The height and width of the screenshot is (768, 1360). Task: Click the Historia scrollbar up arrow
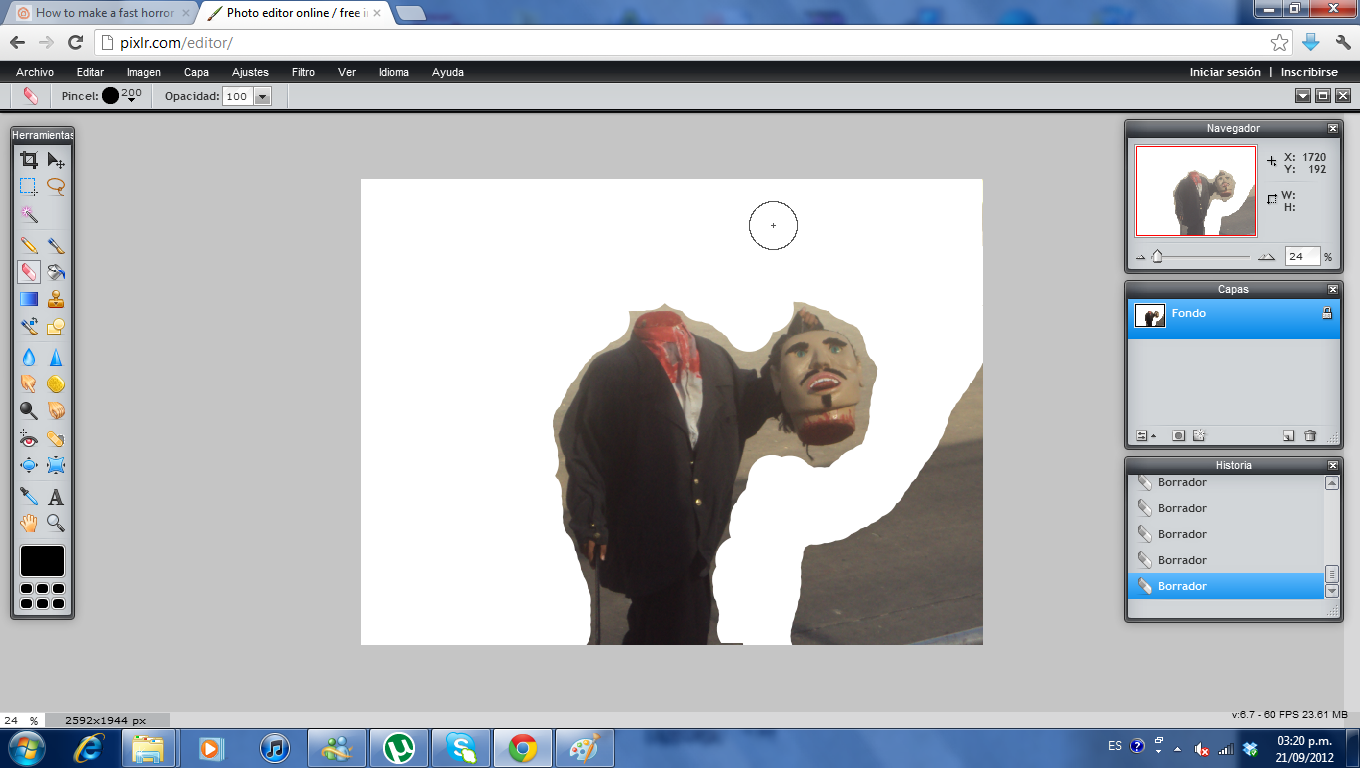coord(1332,483)
